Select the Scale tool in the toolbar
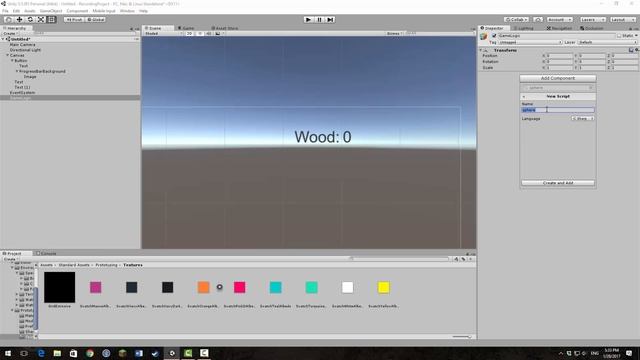 click(x=41, y=20)
